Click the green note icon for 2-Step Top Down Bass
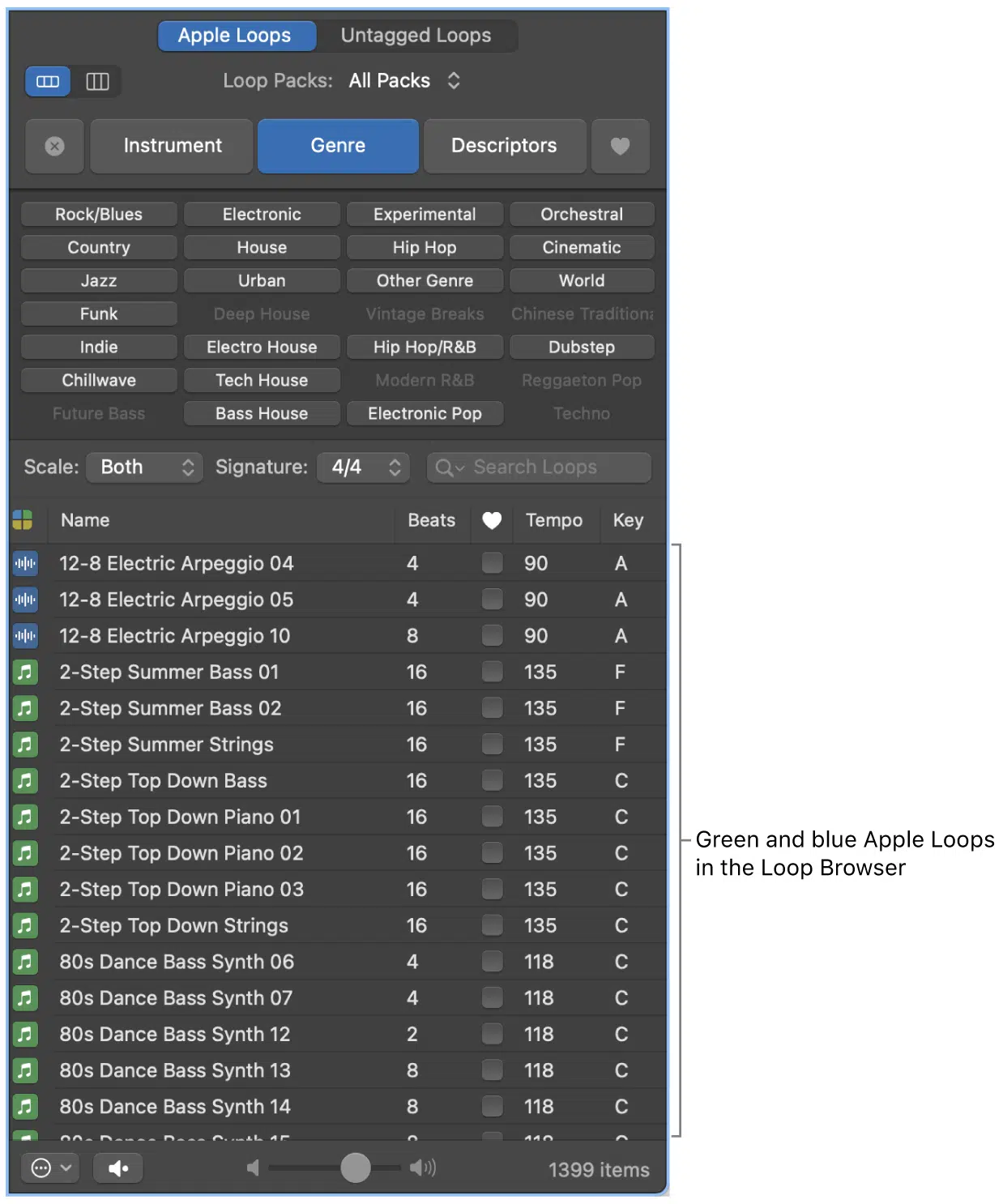 25,780
